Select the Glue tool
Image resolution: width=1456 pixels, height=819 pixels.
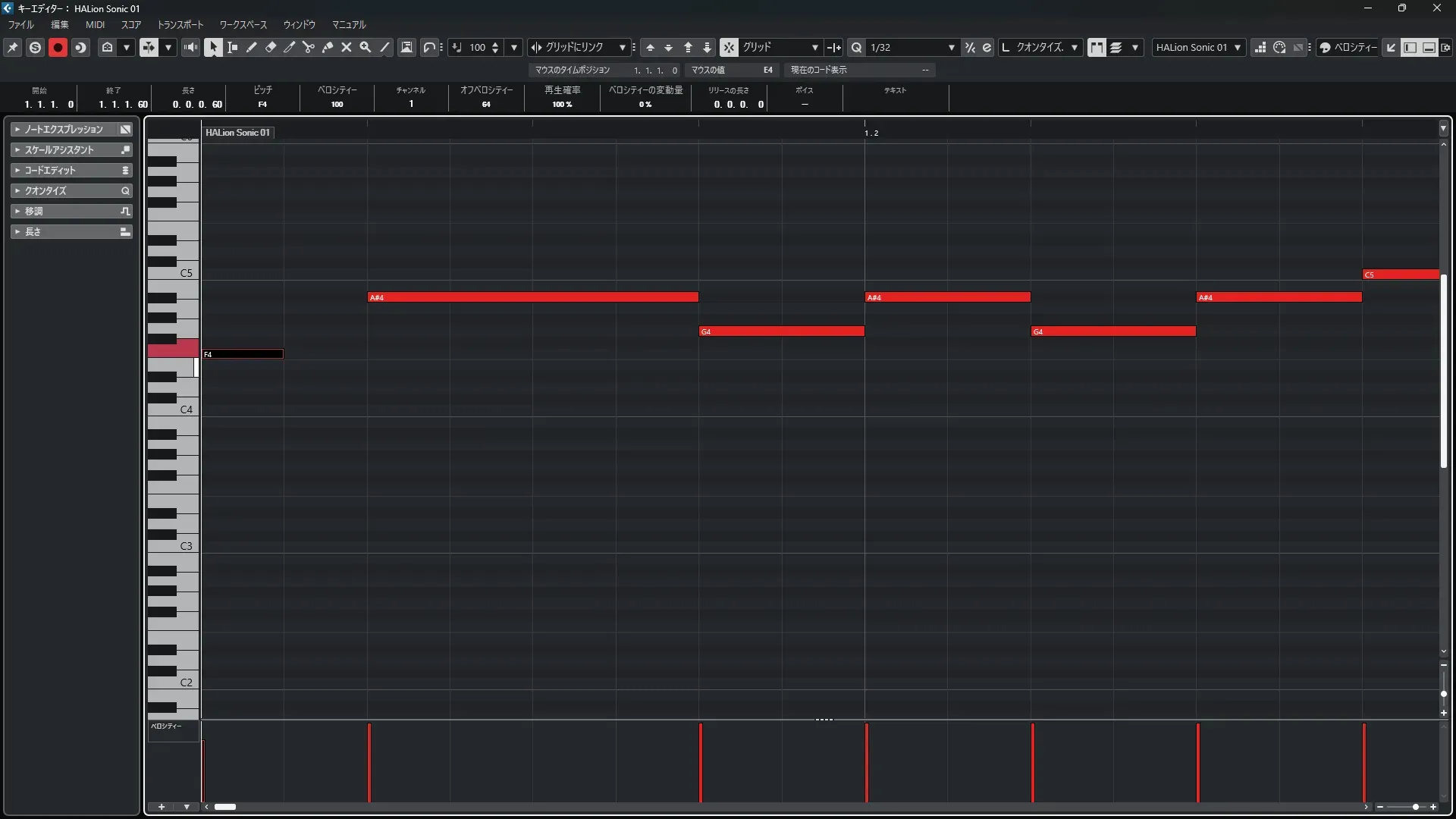click(x=328, y=47)
